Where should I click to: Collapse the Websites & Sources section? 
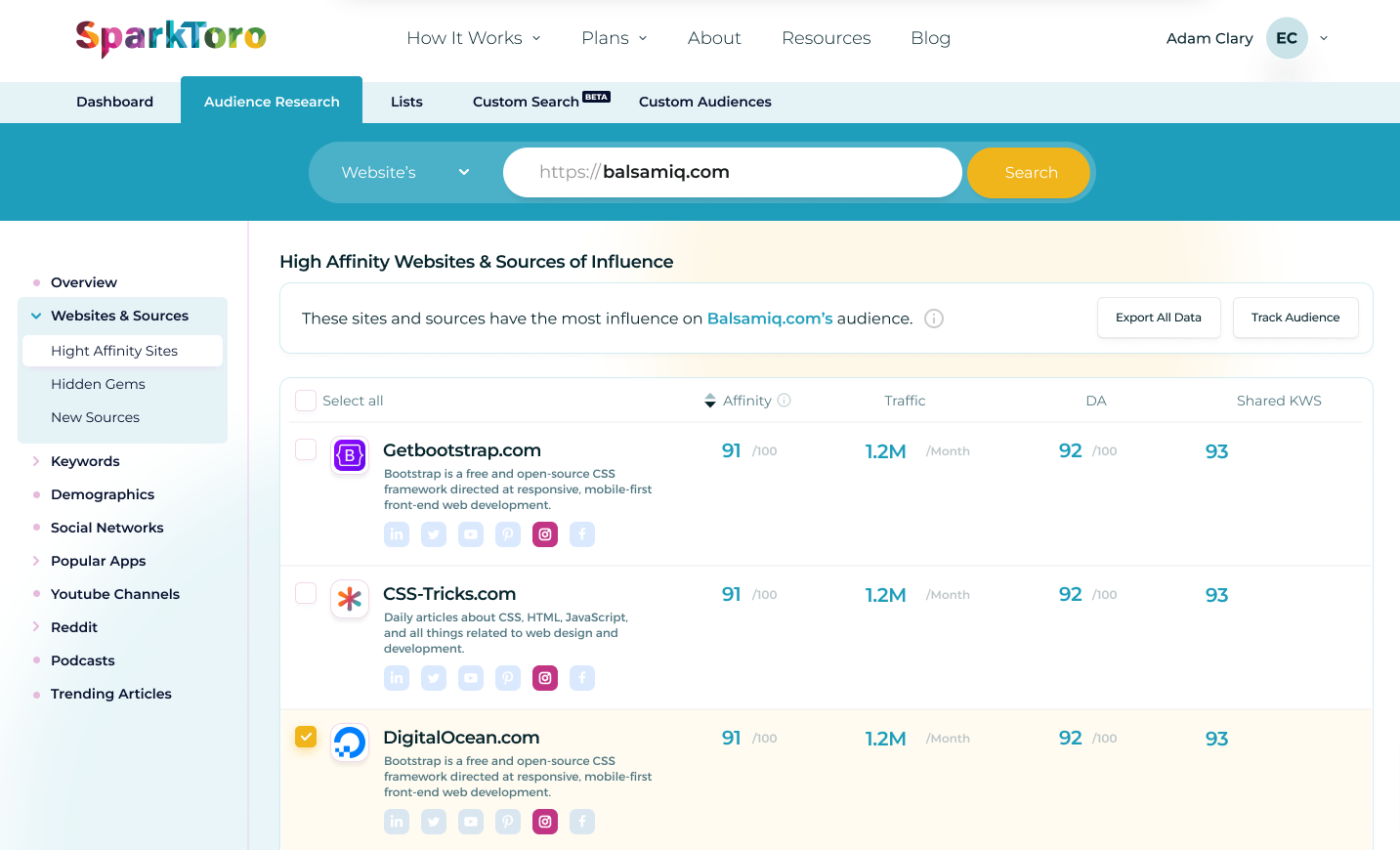pyautogui.click(x=36, y=316)
